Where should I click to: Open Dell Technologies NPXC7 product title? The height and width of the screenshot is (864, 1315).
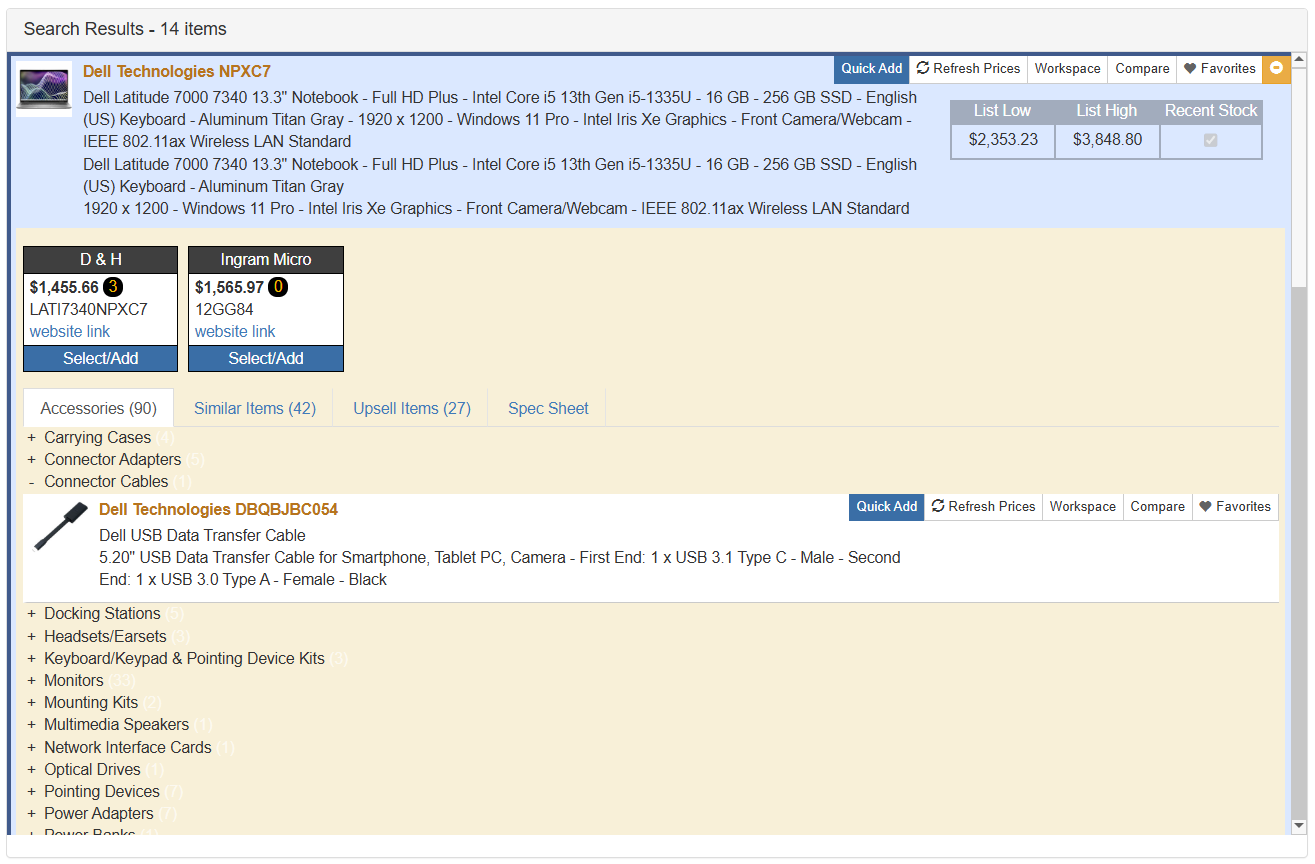click(177, 72)
